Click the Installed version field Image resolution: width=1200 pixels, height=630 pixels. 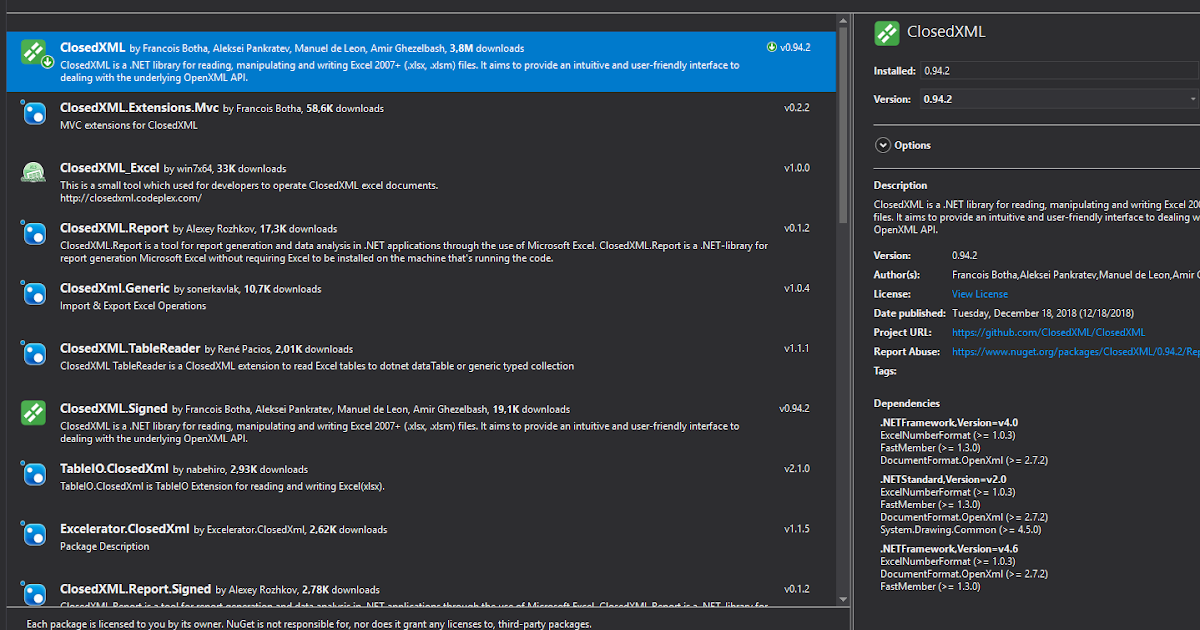click(1058, 71)
